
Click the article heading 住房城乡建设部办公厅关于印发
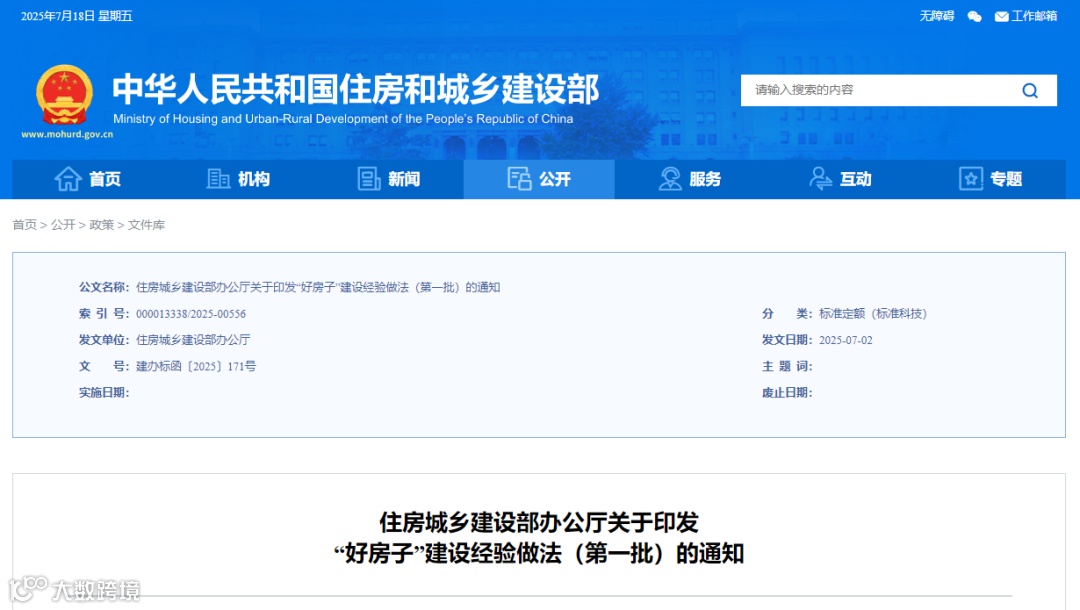point(539,523)
